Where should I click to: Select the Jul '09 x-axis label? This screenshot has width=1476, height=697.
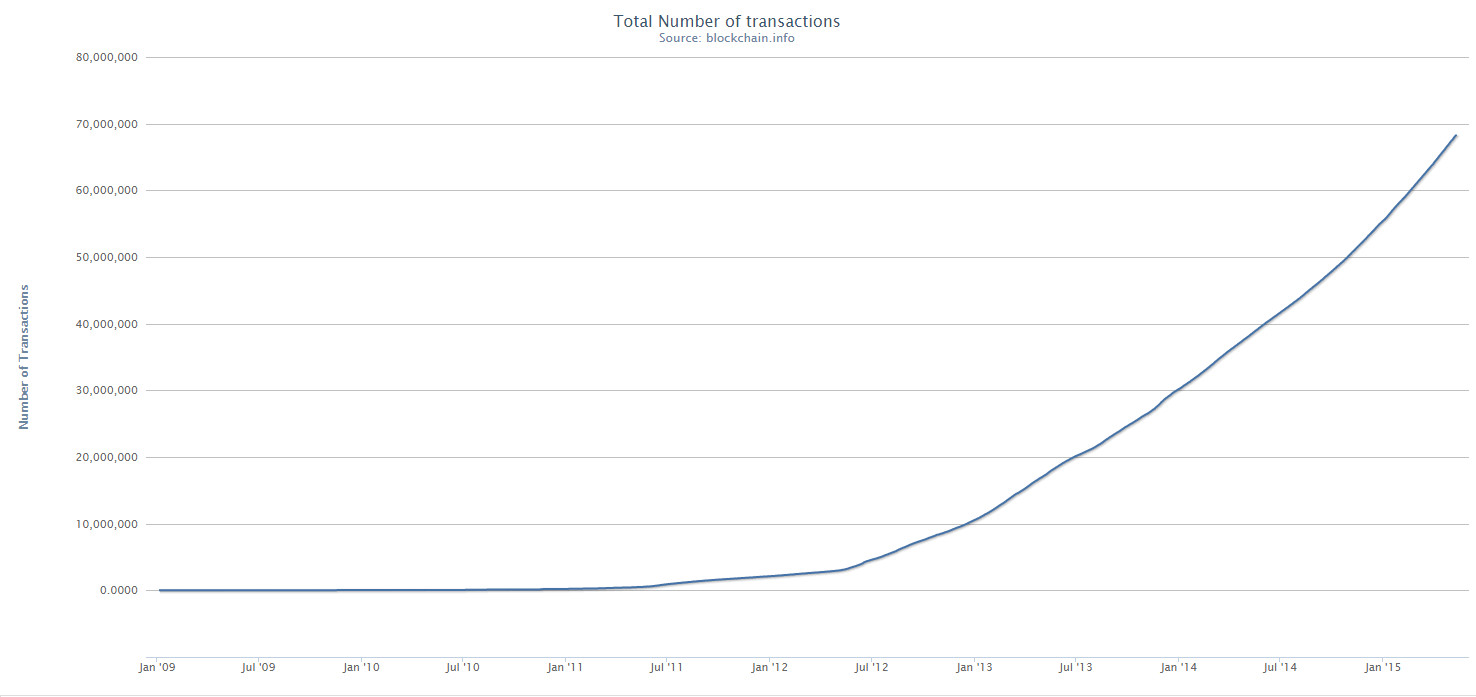click(x=258, y=666)
